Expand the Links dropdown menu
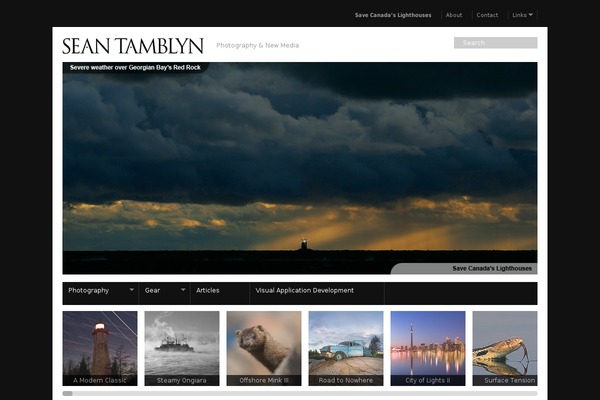This screenshot has height=400, width=600. [522, 15]
